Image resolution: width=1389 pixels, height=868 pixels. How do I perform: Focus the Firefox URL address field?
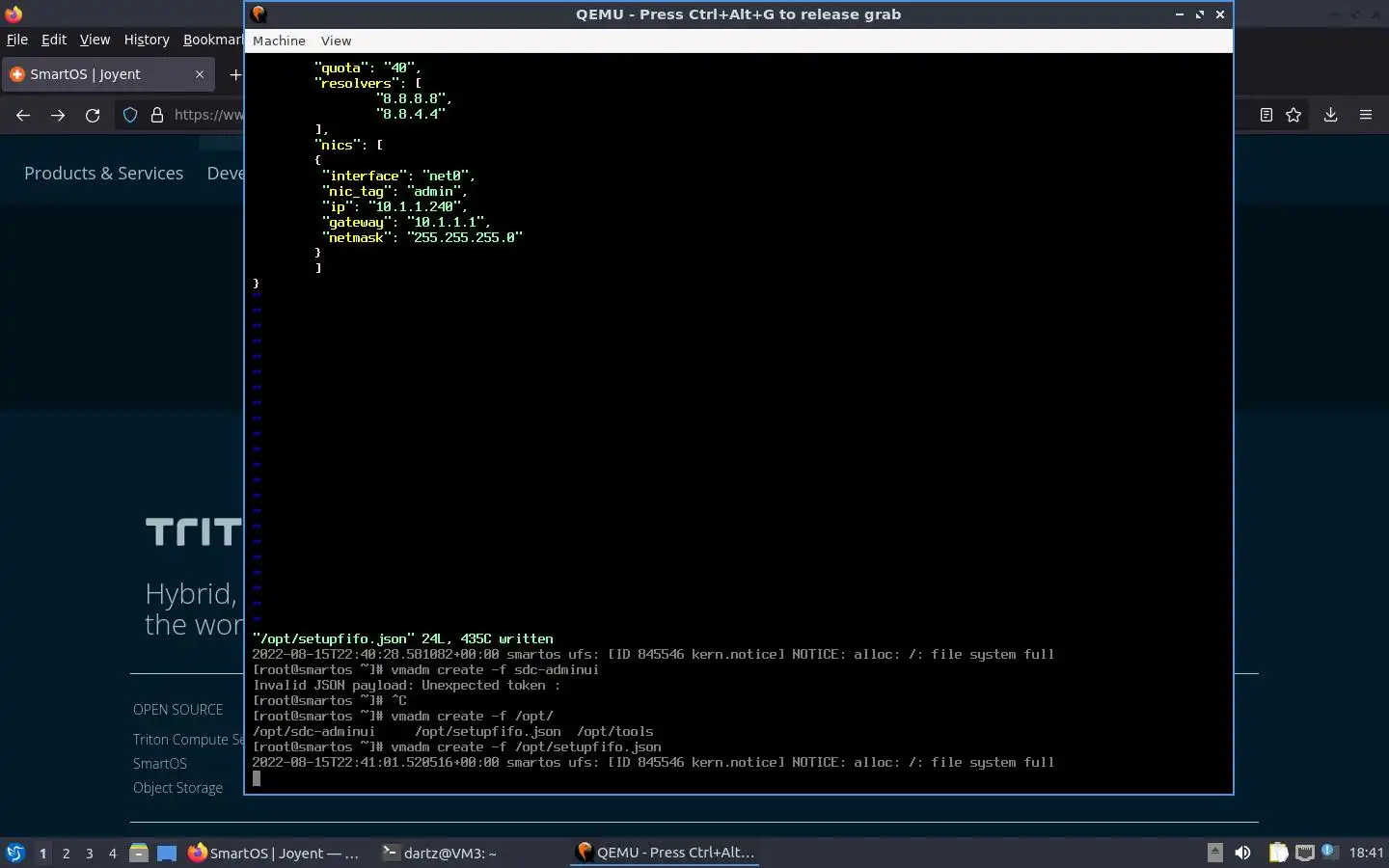(208, 115)
